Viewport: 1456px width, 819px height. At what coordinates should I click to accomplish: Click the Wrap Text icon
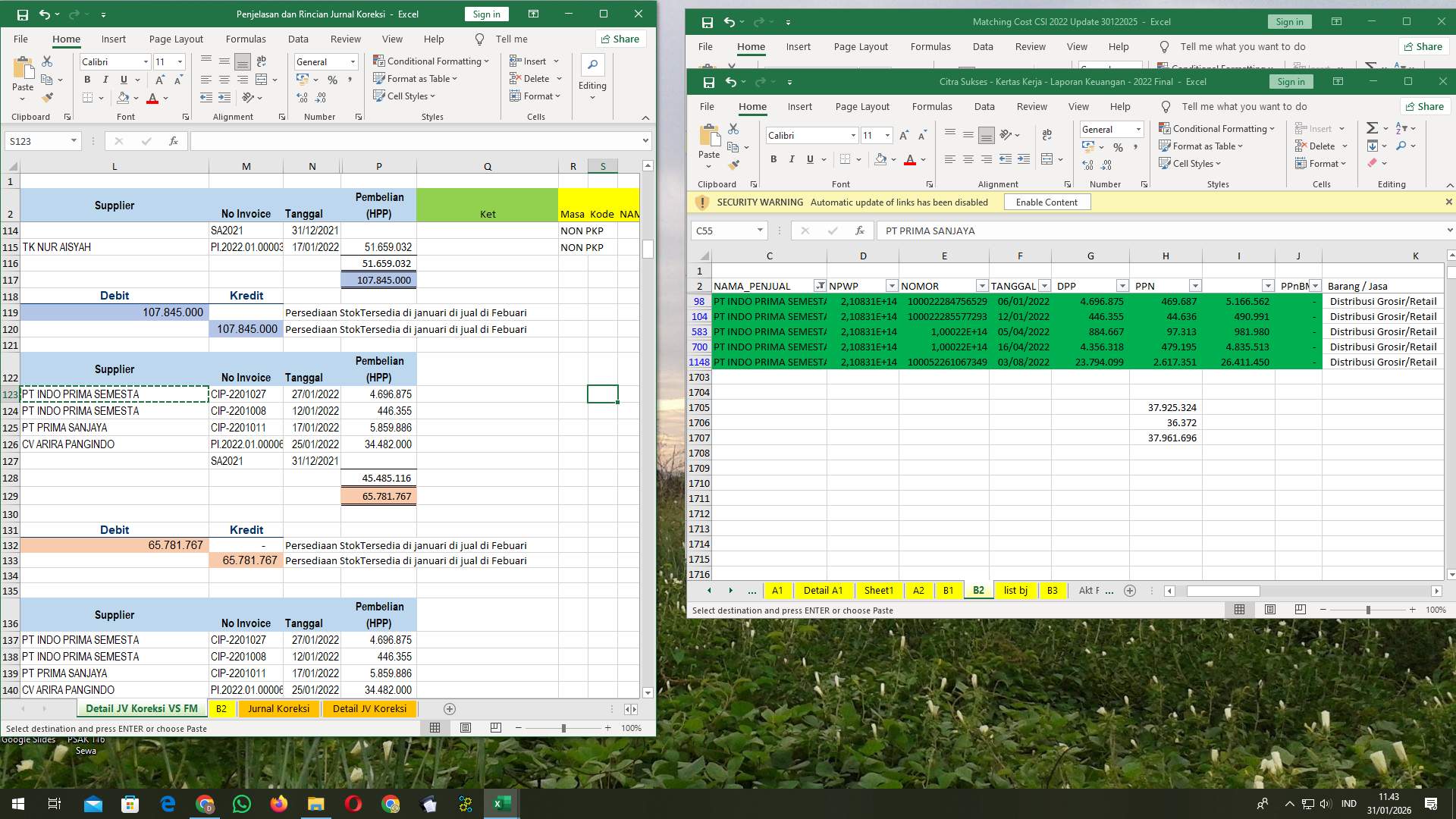(1047, 134)
